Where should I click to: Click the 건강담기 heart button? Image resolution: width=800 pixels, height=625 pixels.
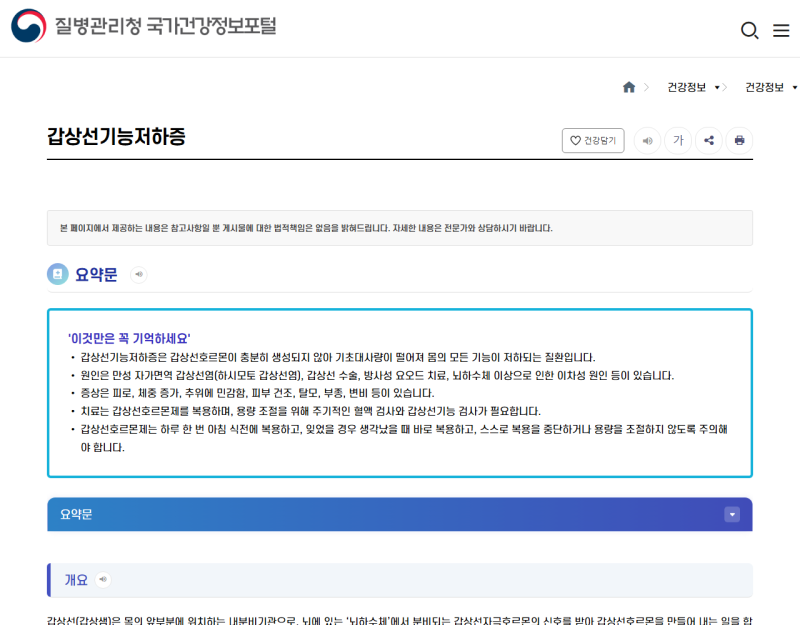[x=593, y=140]
